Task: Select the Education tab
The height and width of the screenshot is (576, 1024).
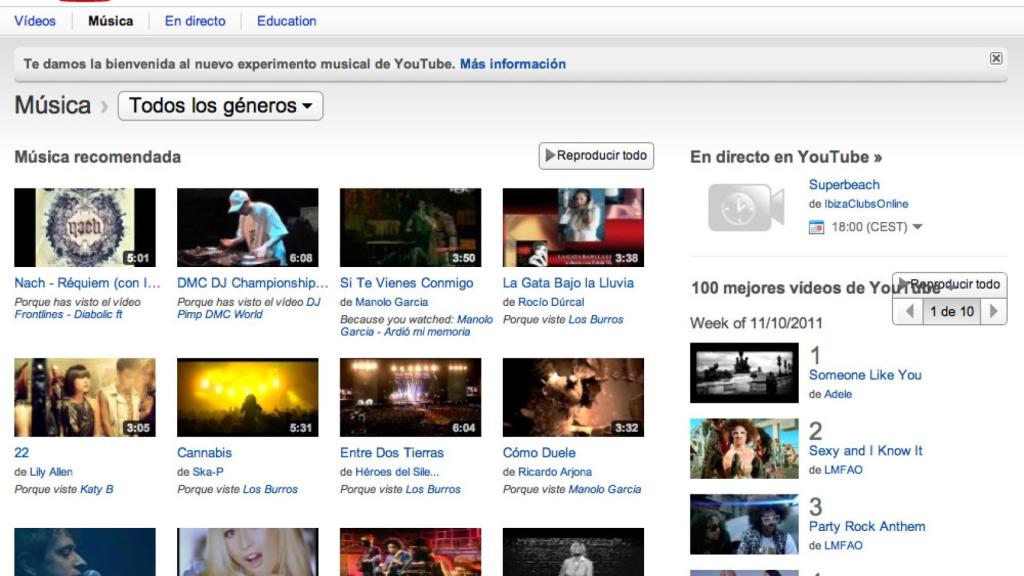Action: point(286,21)
